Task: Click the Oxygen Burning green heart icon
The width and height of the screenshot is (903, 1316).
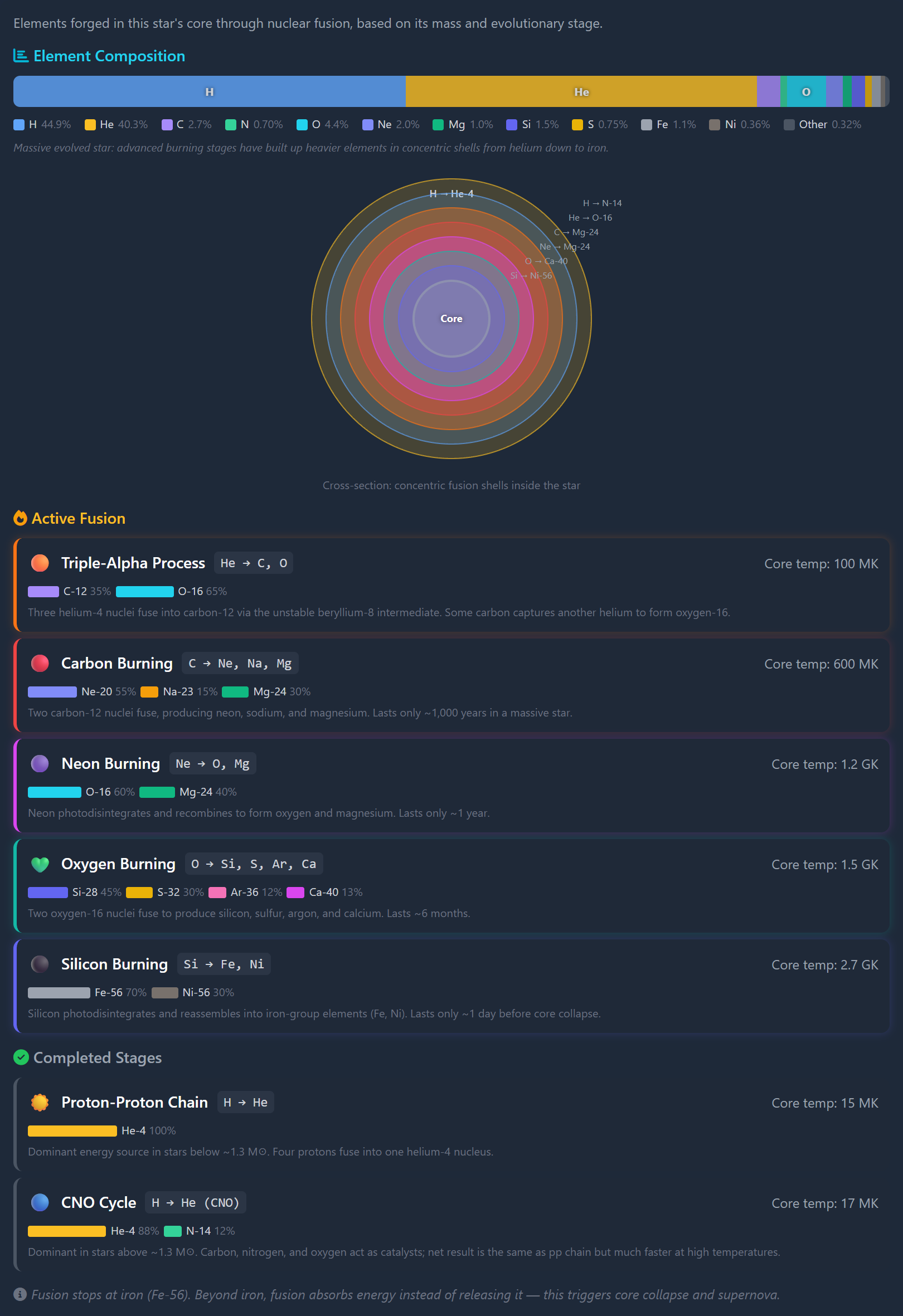Action: [40, 864]
